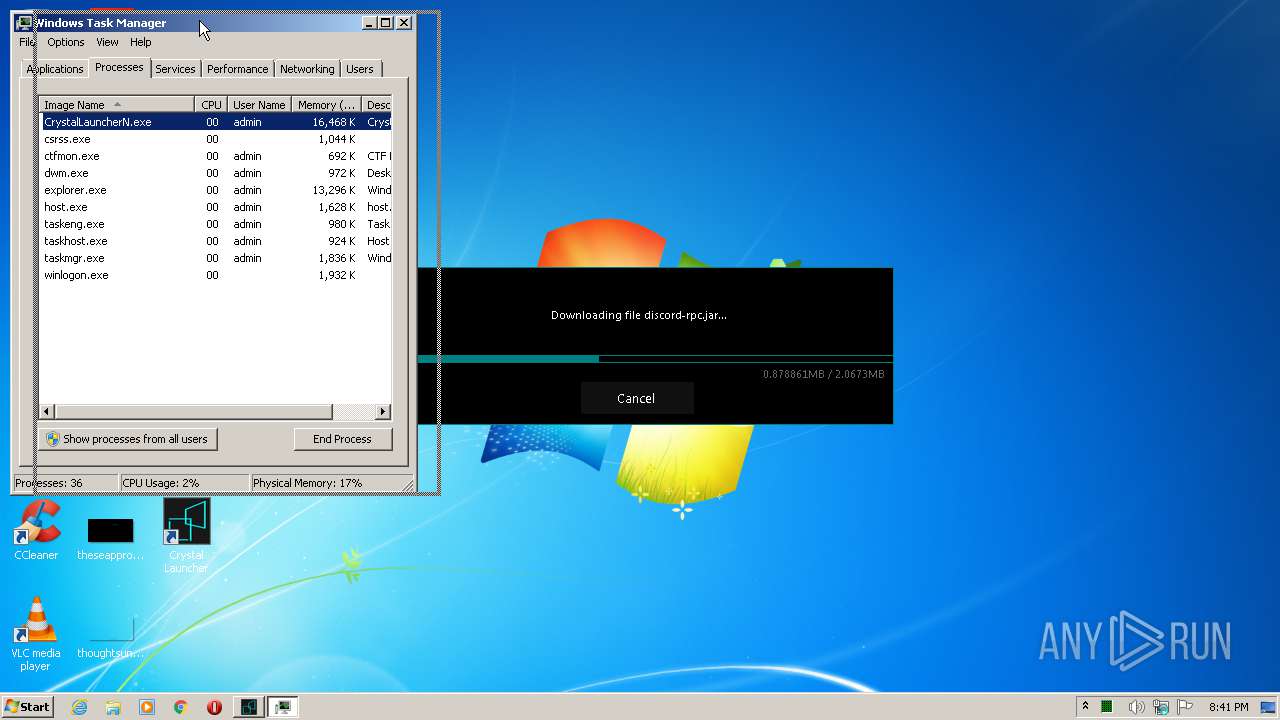Switch to the Performance tab
Viewport: 1280px width, 720px height.
(x=238, y=69)
